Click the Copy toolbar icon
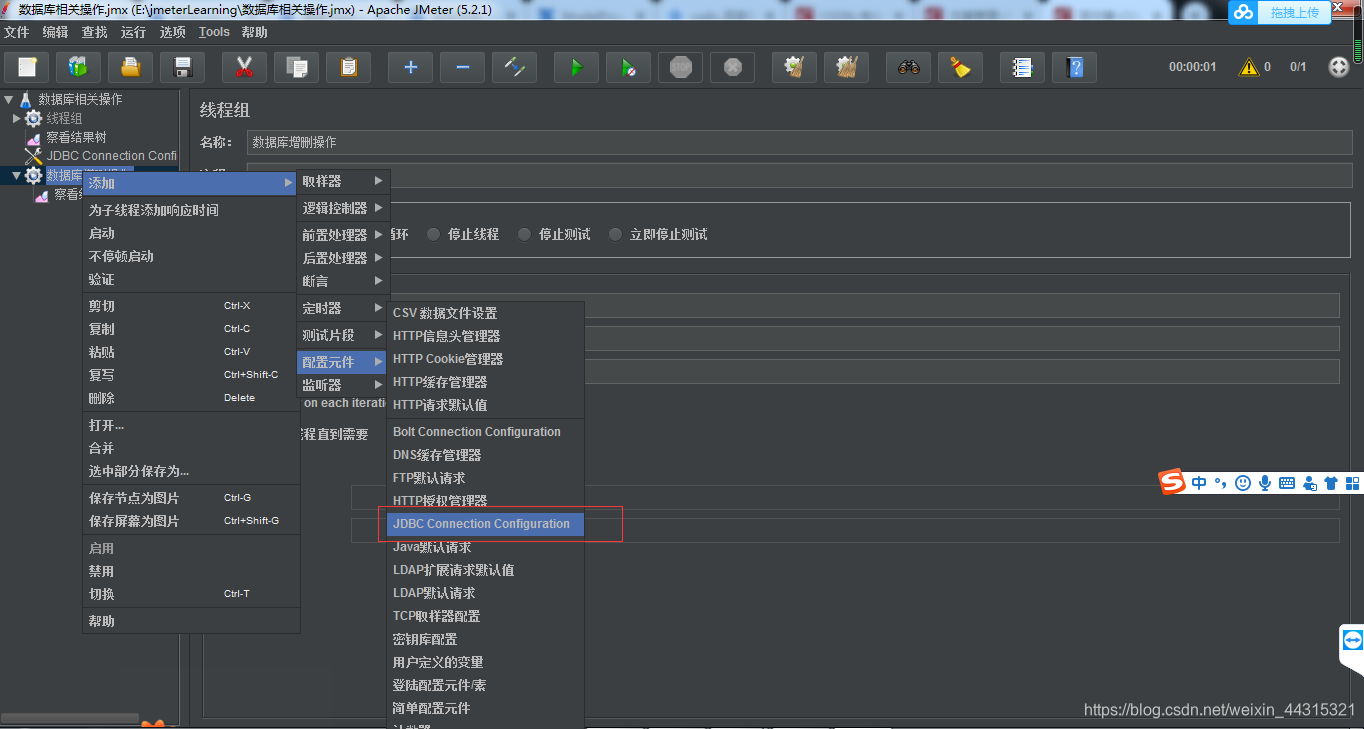 click(296, 67)
